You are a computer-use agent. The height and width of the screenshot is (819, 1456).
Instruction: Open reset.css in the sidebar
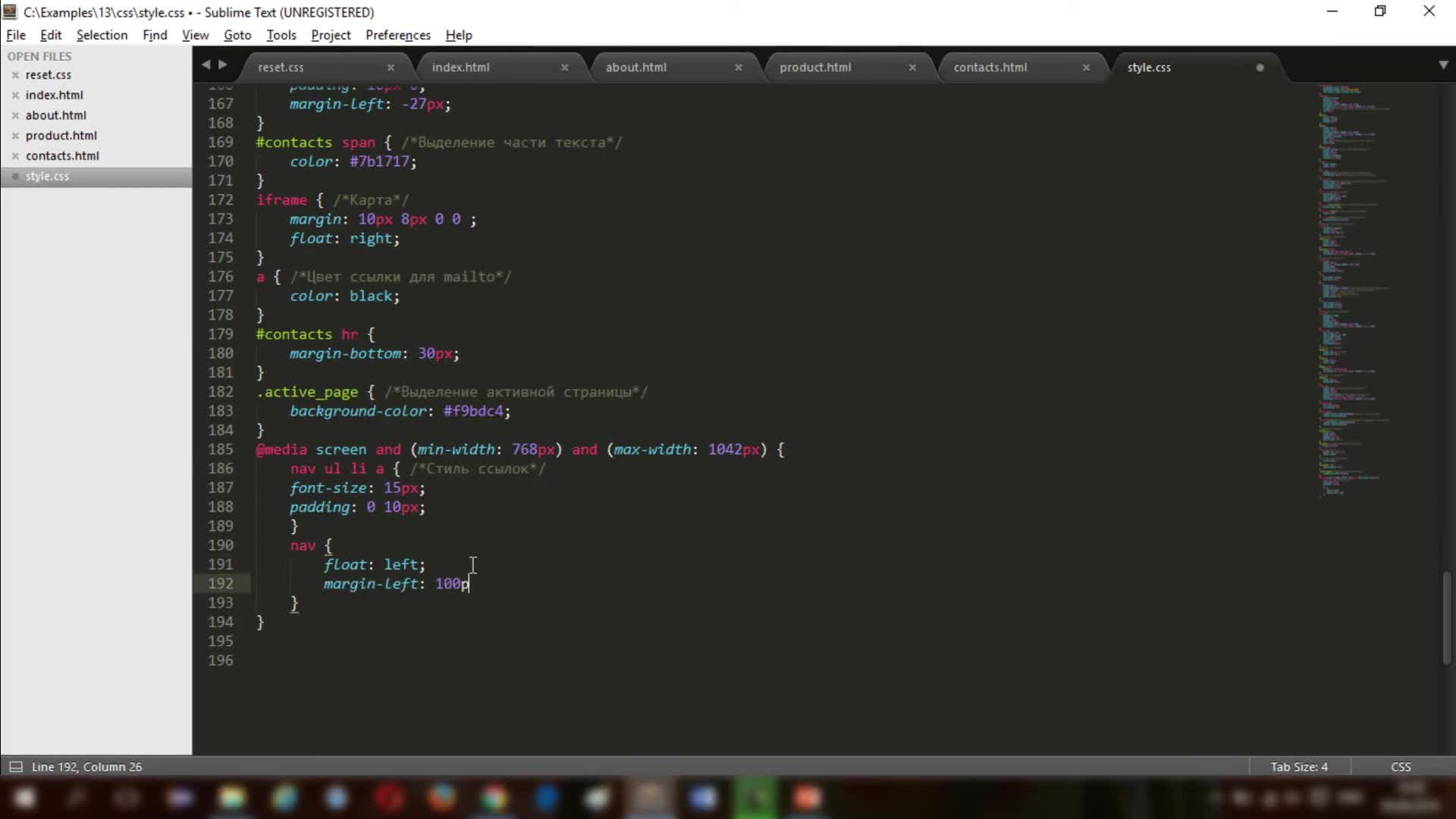point(49,75)
